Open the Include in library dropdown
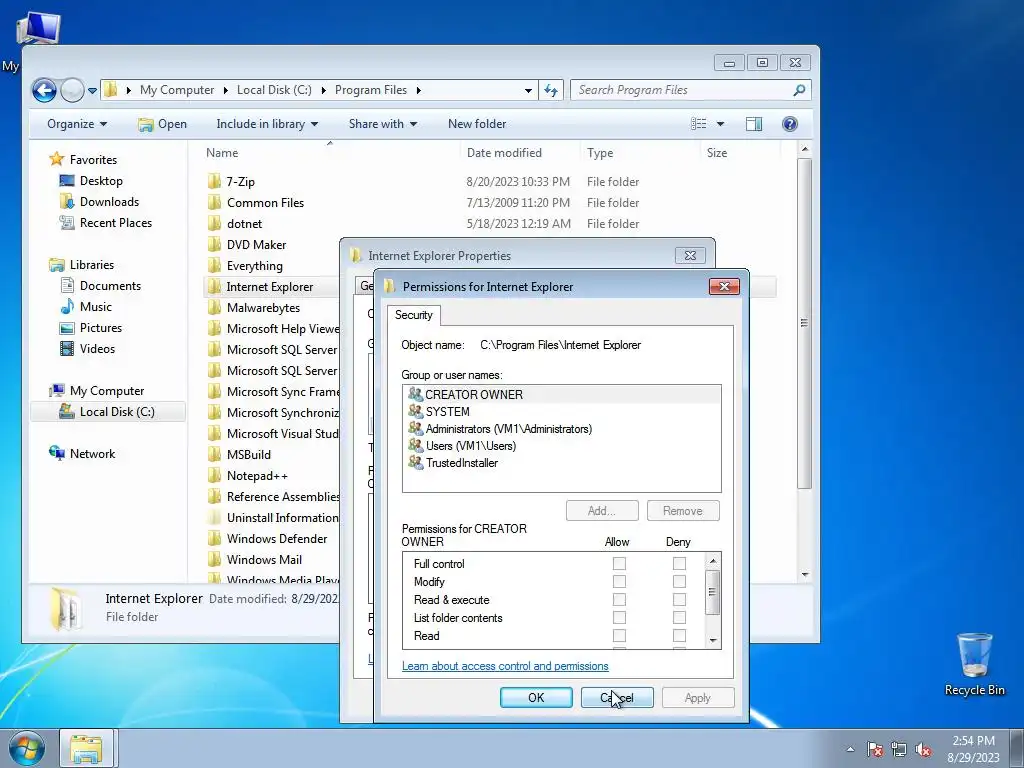The width and height of the screenshot is (1024, 768). pyautogui.click(x=267, y=124)
